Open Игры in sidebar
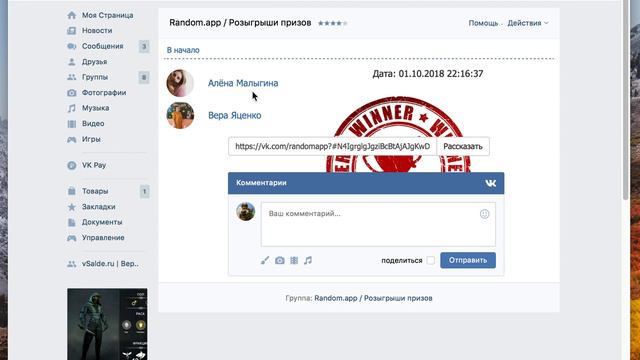 91,139
